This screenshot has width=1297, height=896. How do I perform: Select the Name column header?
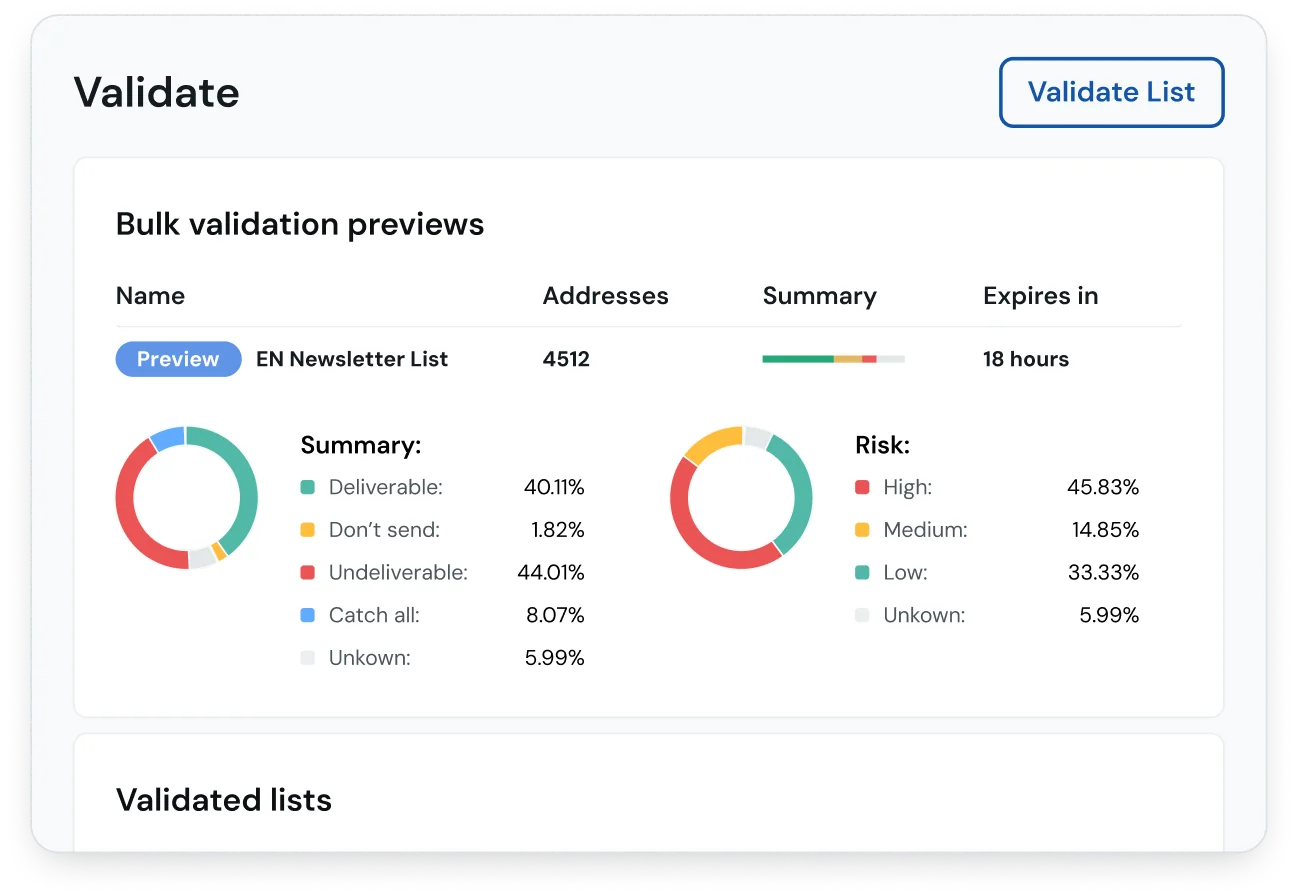(150, 296)
